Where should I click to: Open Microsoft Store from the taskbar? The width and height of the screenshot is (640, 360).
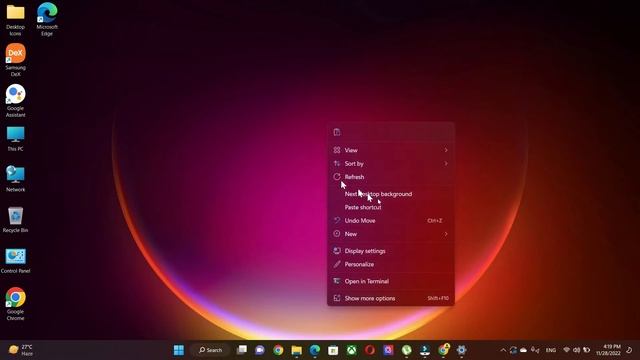[333, 350]
